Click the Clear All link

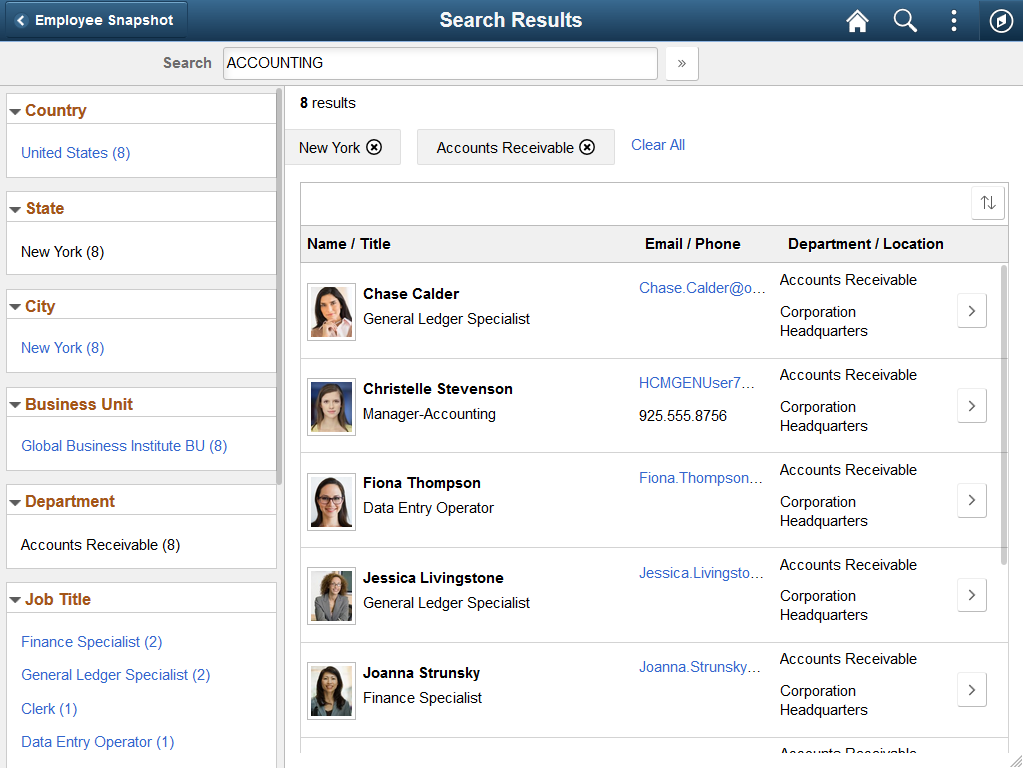pos(658,145)
